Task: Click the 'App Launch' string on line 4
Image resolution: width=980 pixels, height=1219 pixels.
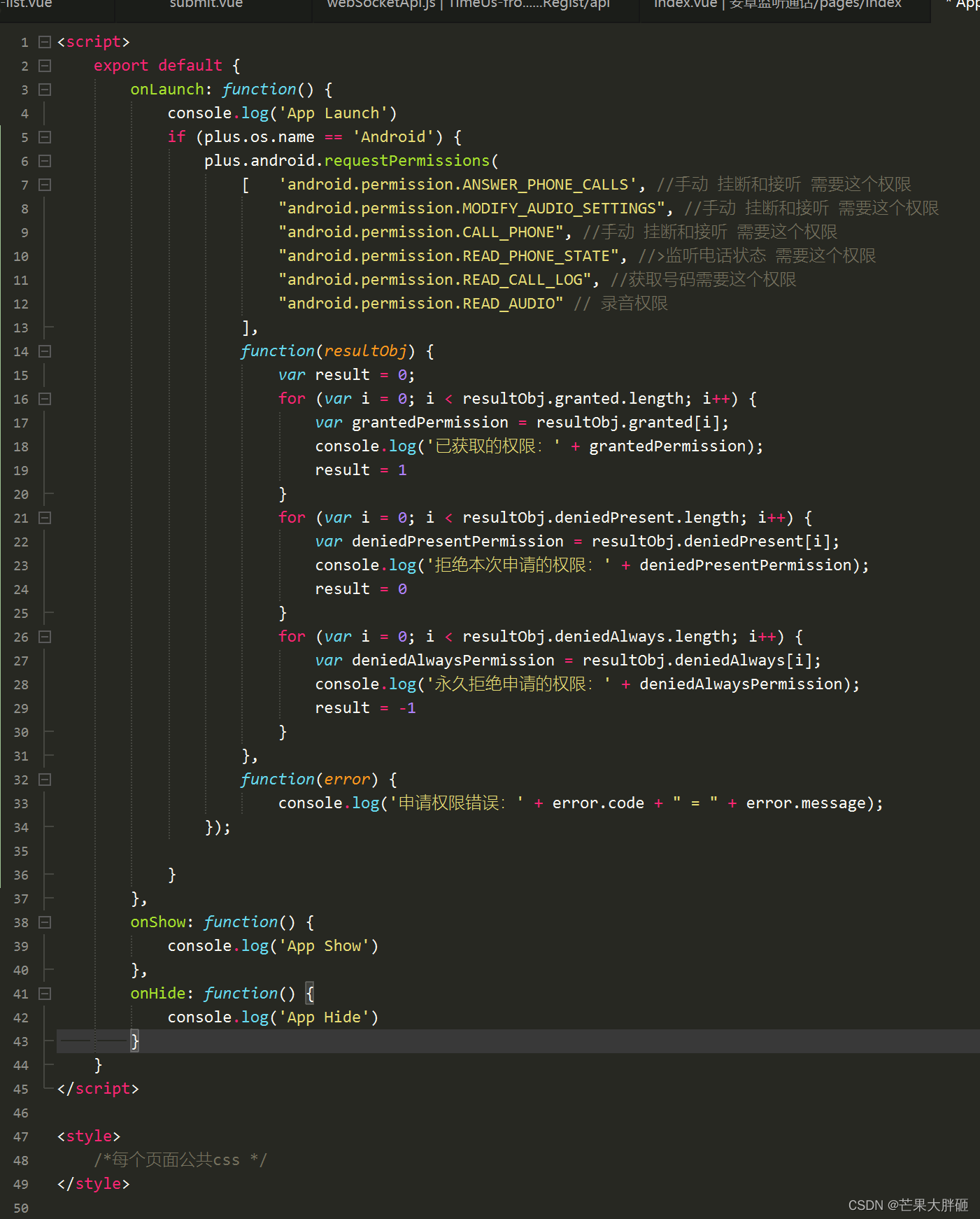Action: click(x=333, y=113)
